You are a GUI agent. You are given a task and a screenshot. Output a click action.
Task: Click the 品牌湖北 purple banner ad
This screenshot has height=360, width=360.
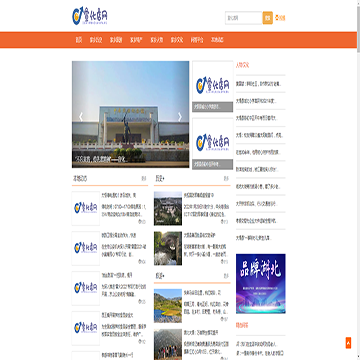point(261,284)
